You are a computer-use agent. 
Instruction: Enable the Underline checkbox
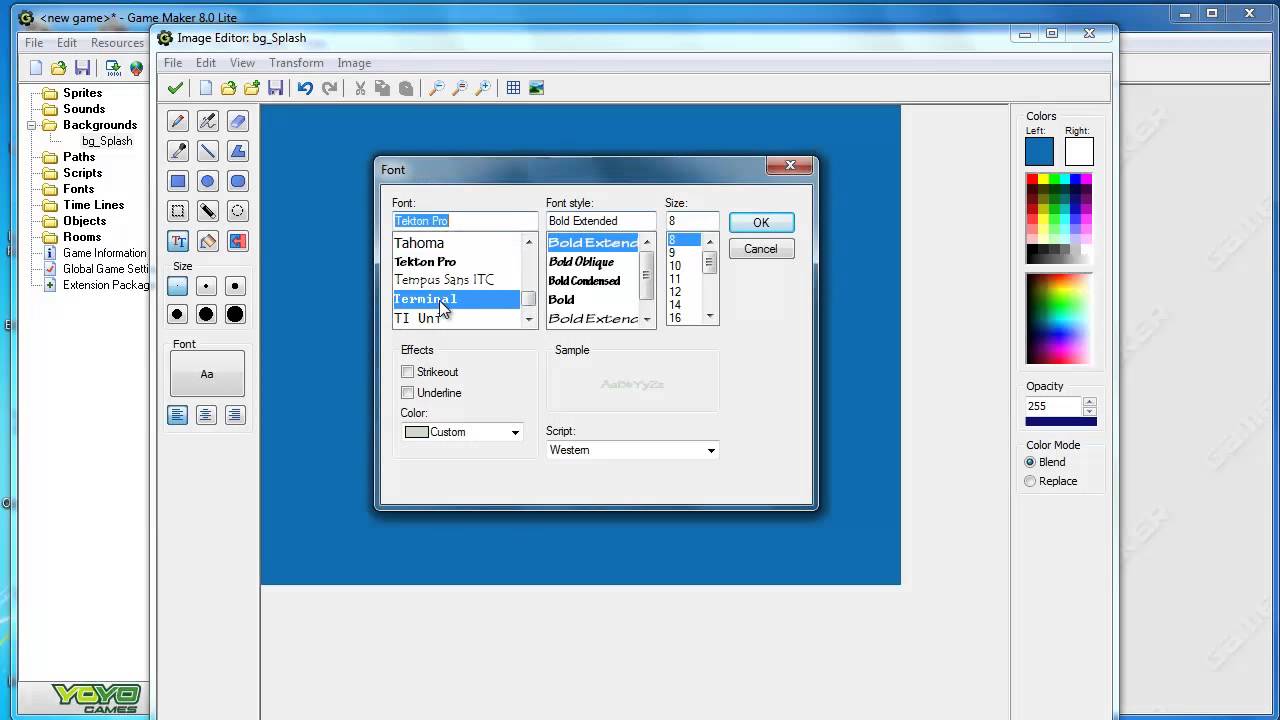point(407,393)
